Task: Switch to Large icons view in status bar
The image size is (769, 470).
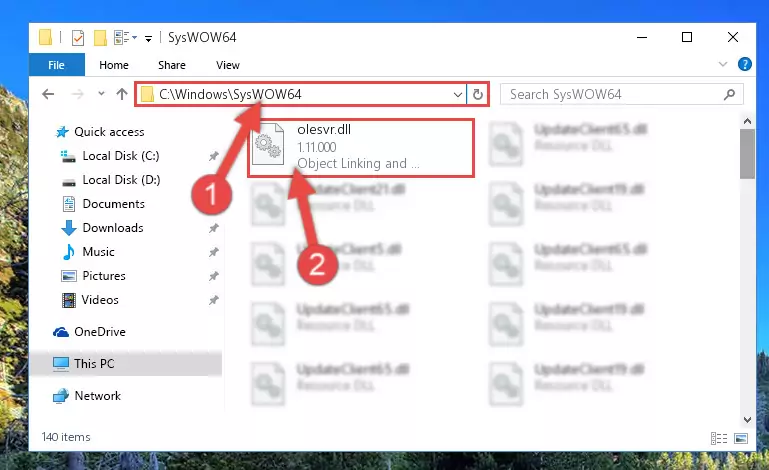Action: (x=741, y=438)
